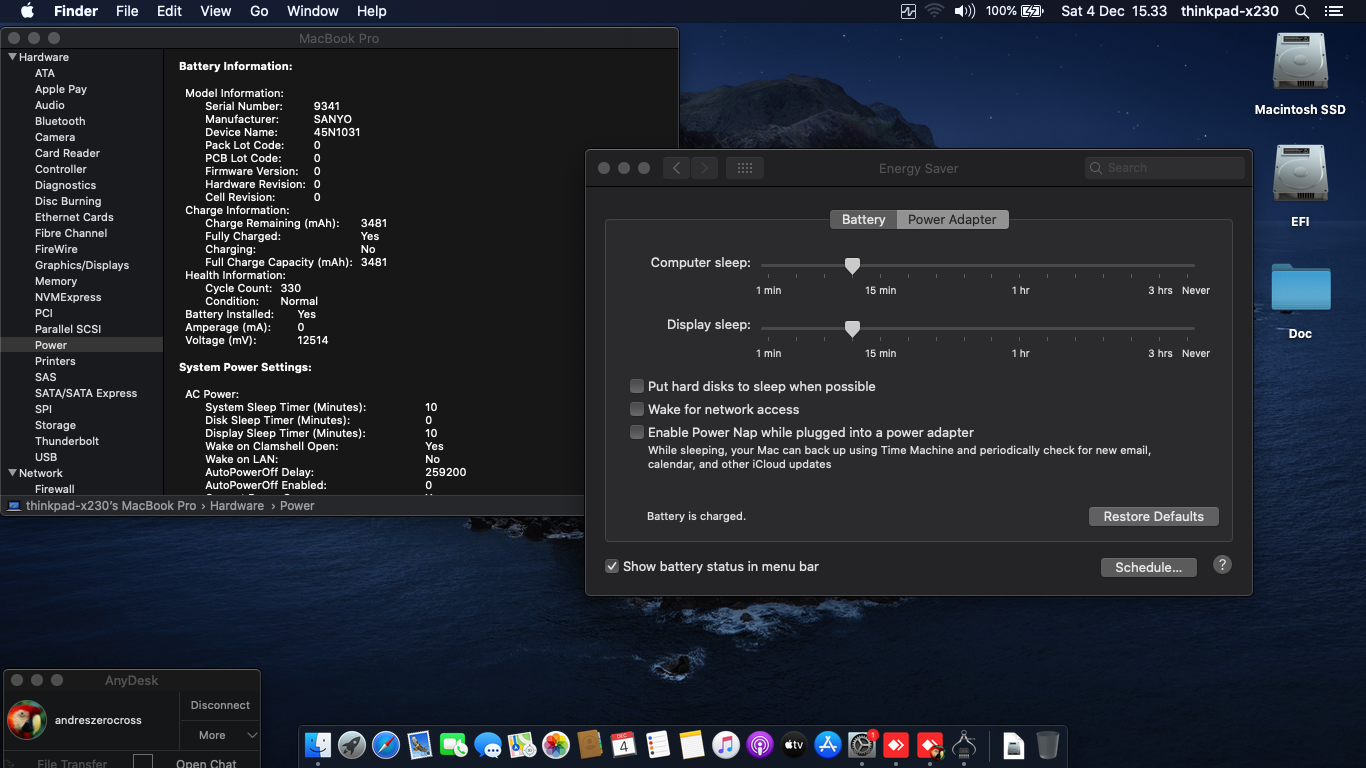Select Power in the Hardware sidebar
1366x768 pixels.
click(82, 345)
